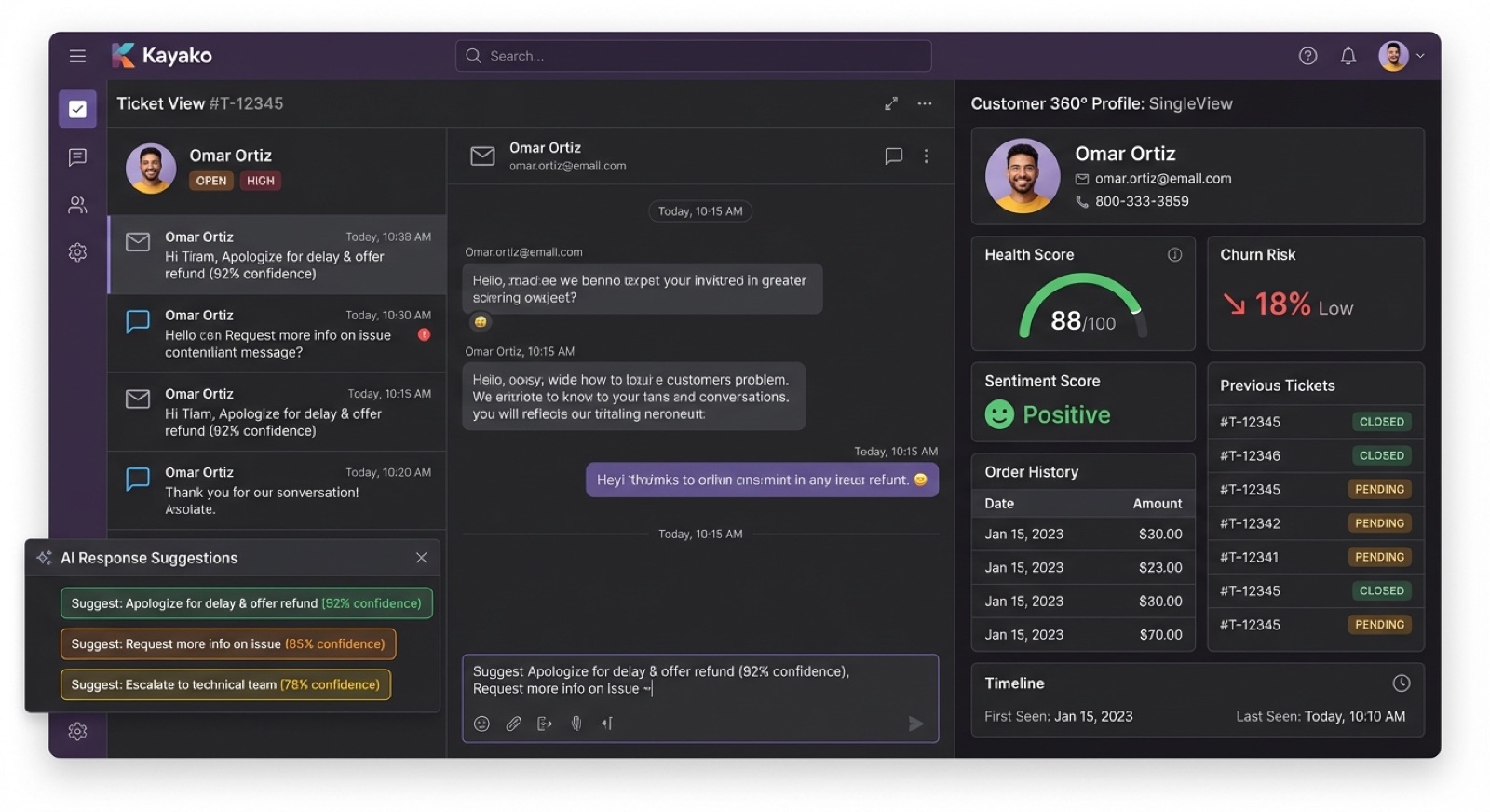Click the microphone icon in reply toolbar

click(576, 724)
